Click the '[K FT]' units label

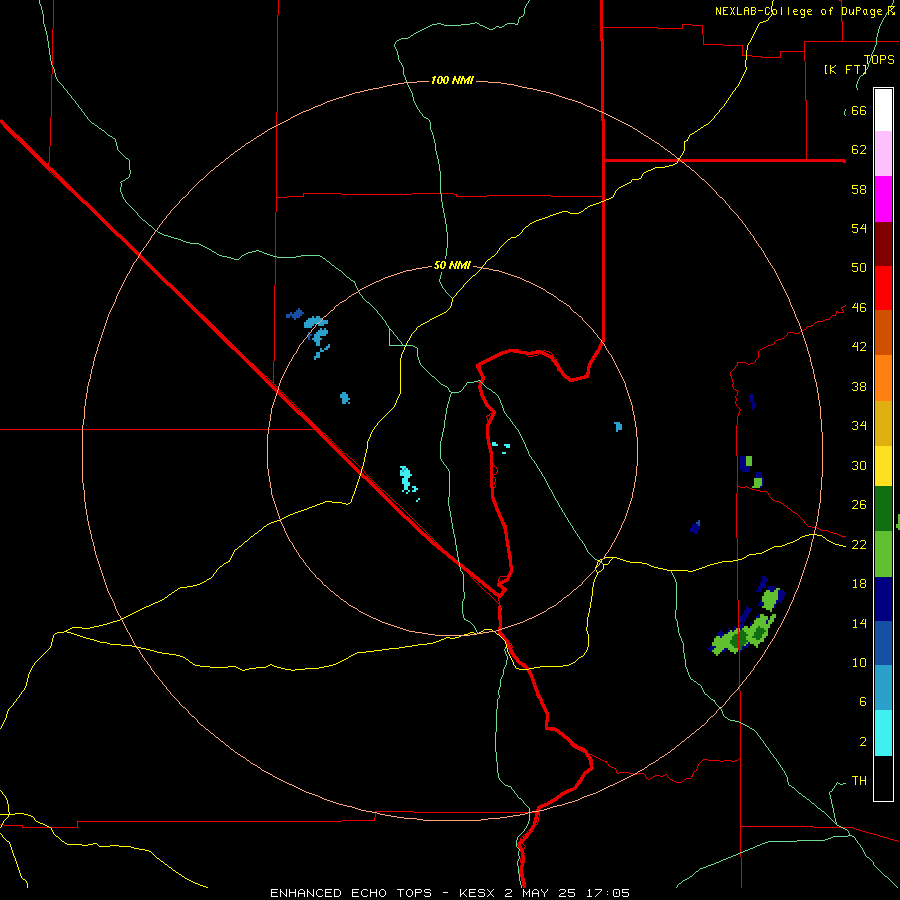click(845, 69)
